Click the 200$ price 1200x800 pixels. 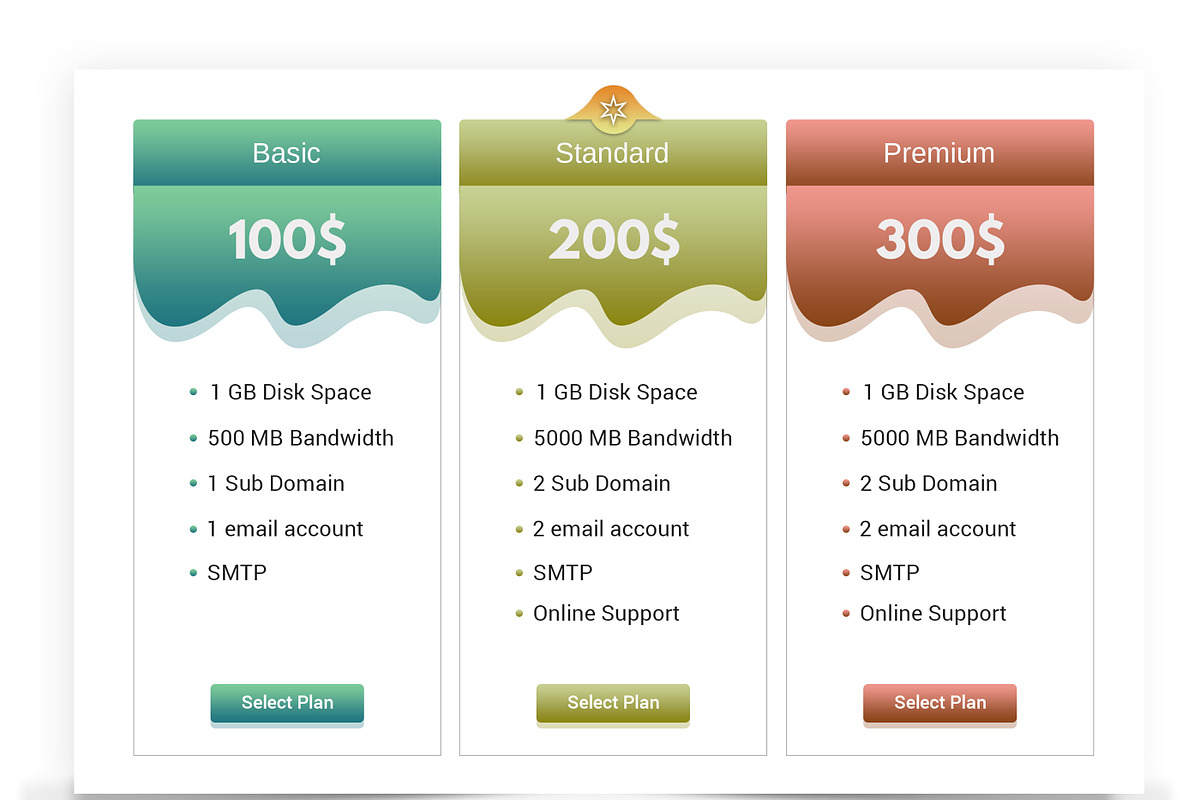pyautogui.click(x=613, y=240)
